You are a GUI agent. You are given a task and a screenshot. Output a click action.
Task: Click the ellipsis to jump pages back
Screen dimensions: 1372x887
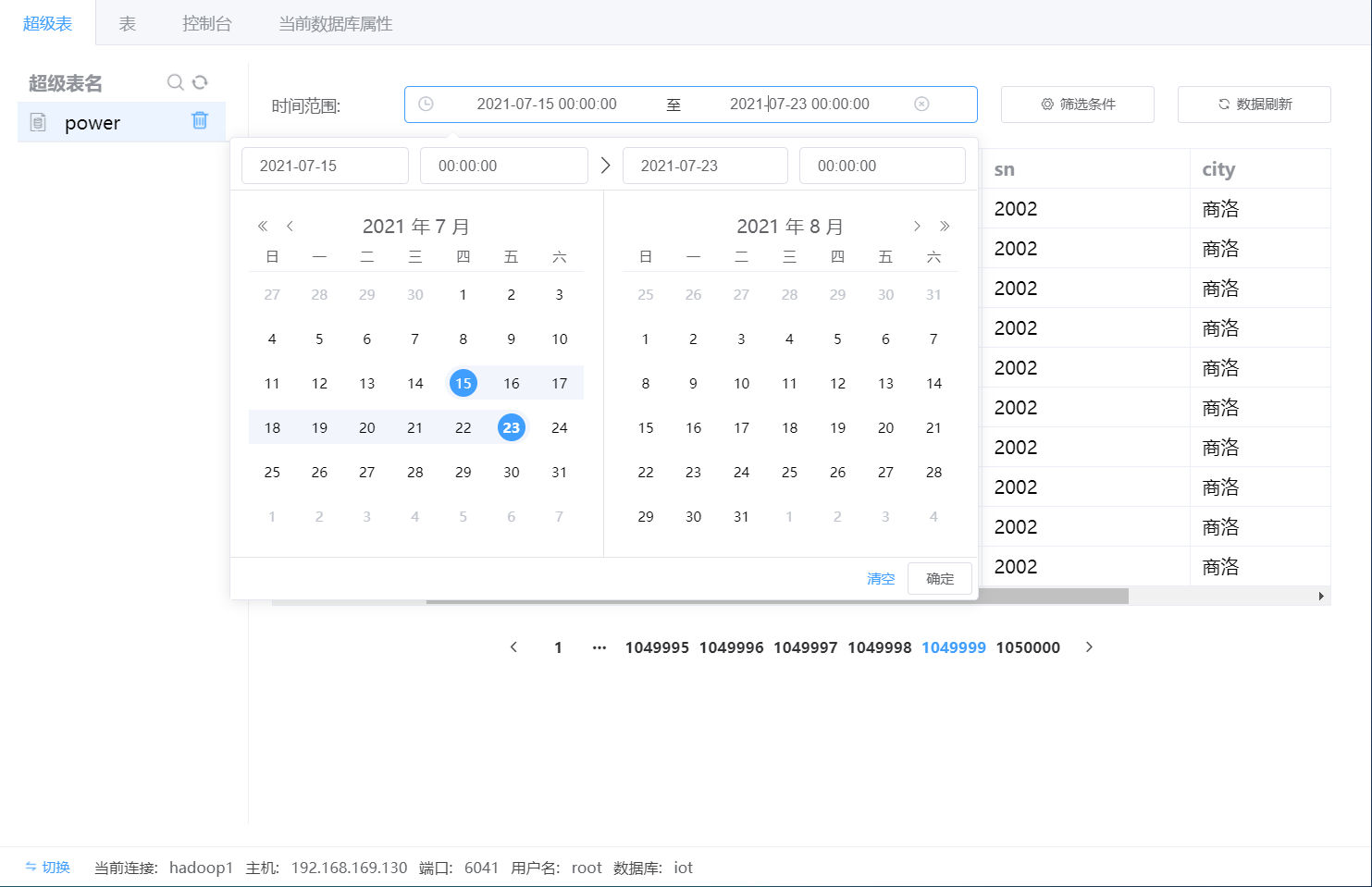pyautogui.click(x=599, y=647)
